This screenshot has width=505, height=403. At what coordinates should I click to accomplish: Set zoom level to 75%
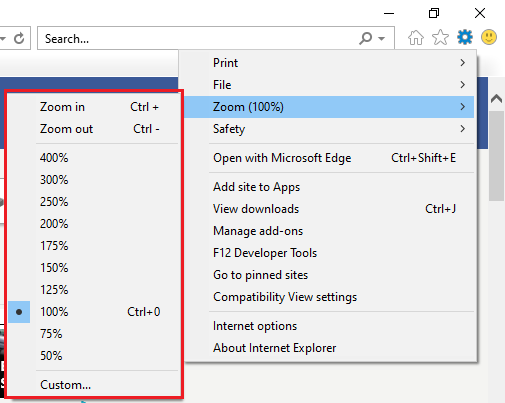[51, 334]
